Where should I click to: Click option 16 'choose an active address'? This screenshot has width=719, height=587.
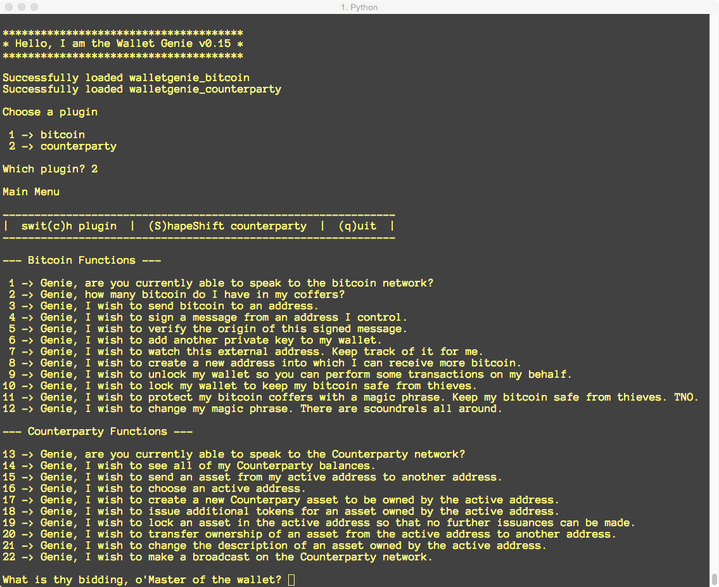(x=155, y=489)
